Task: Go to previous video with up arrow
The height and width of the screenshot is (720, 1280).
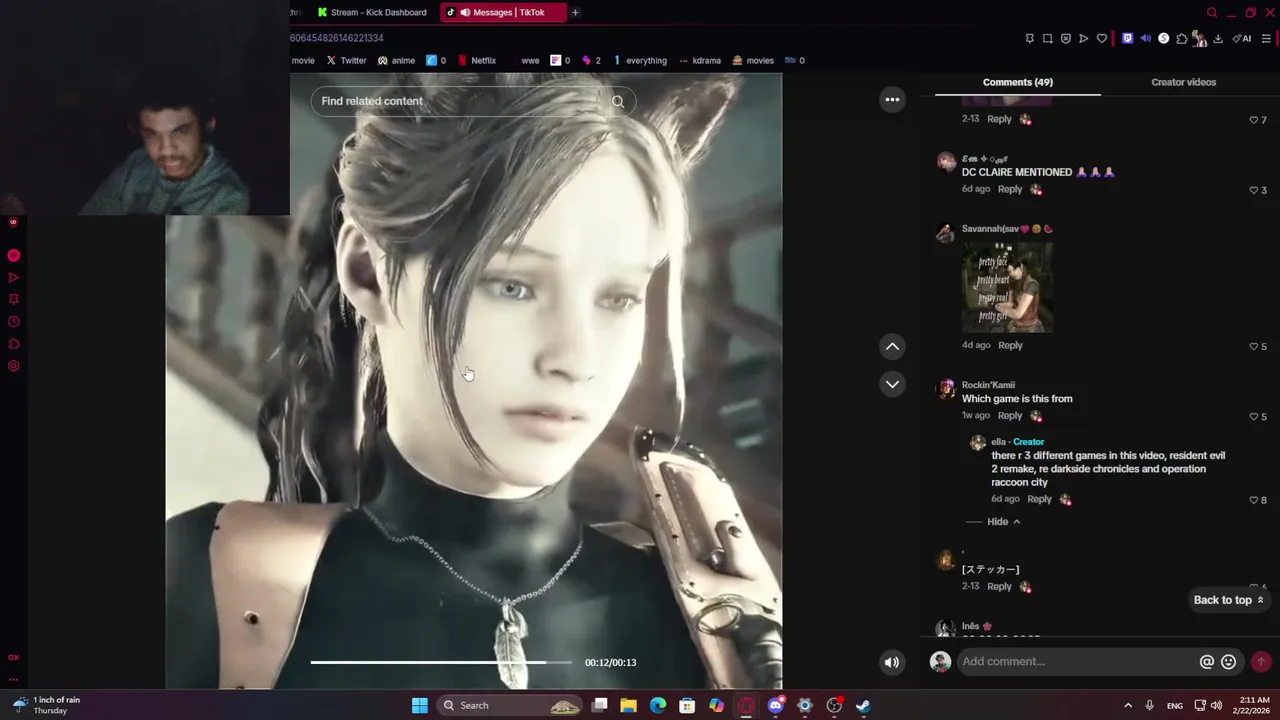Action: 892,346
